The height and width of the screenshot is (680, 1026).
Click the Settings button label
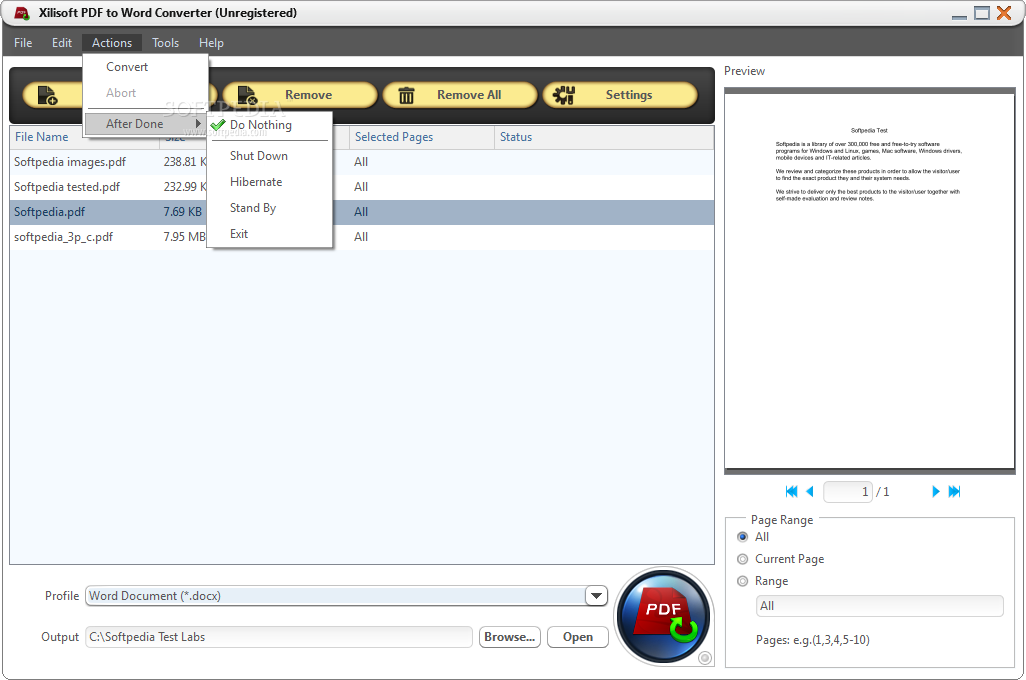(629, 95)
